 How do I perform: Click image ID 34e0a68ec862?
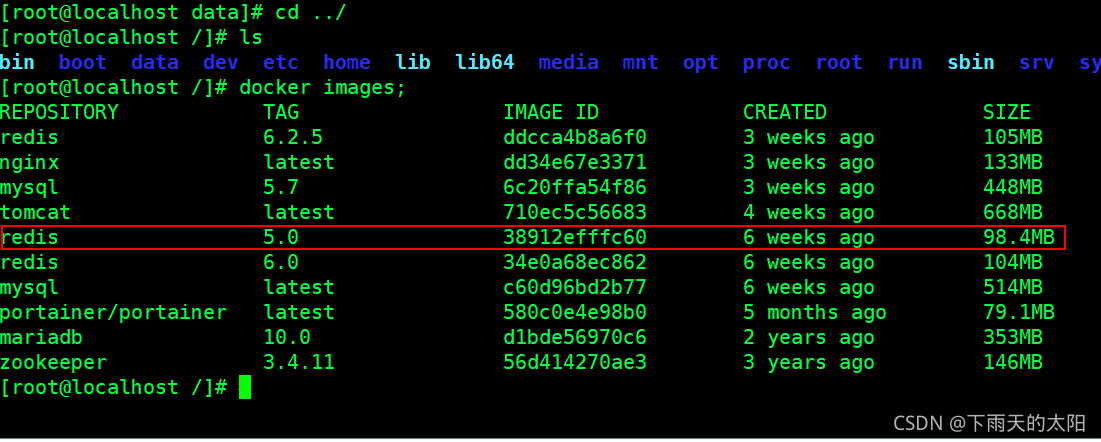pyautogui.click(x=574, y=263)
